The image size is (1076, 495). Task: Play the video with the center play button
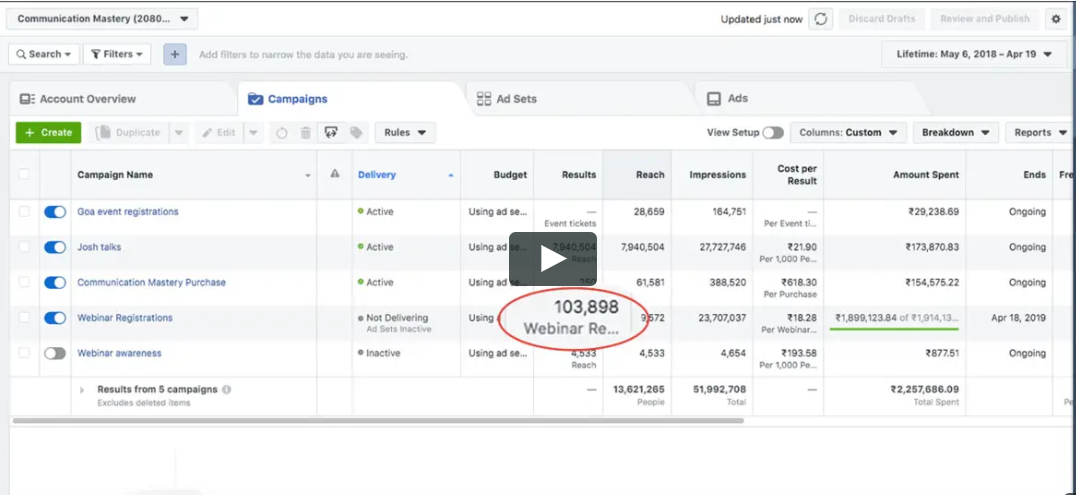(552, 259)
